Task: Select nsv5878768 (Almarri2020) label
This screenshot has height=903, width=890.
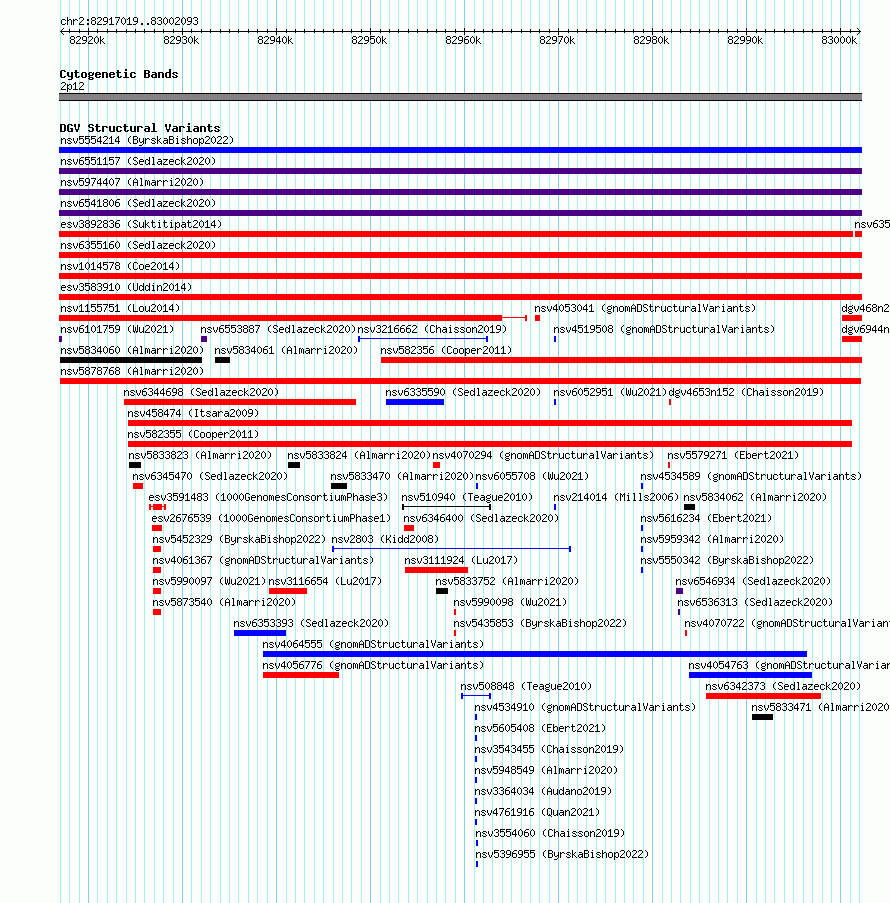Action: pyautogui.click(x=132, y=371)
